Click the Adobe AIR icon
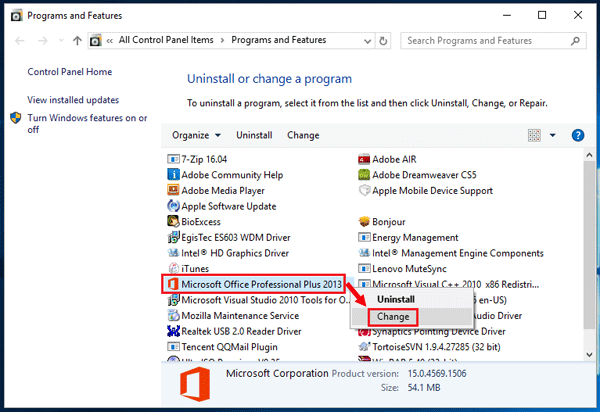600x412 pixels. click(x=364, y=159)
